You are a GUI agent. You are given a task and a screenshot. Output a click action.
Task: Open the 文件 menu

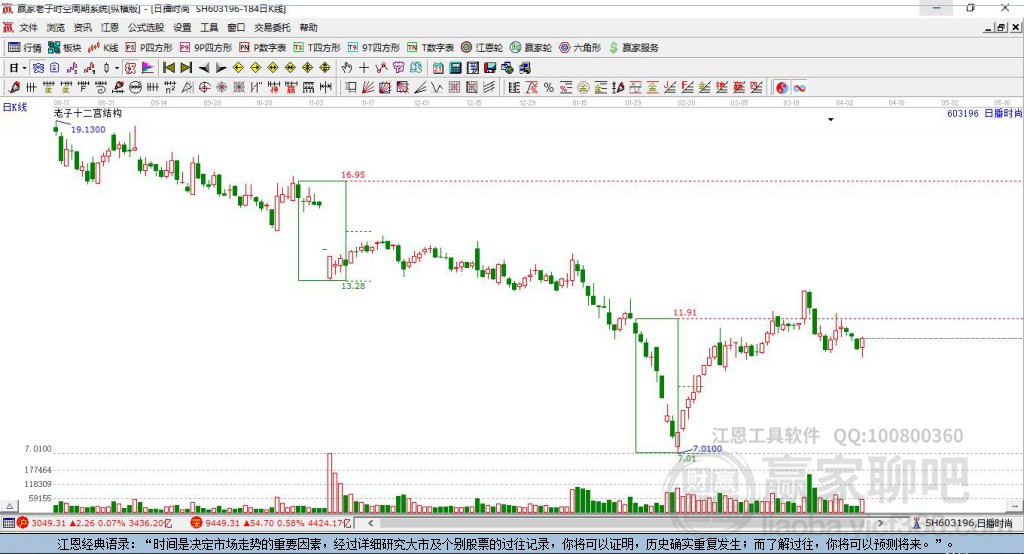[x=28, y=27]
